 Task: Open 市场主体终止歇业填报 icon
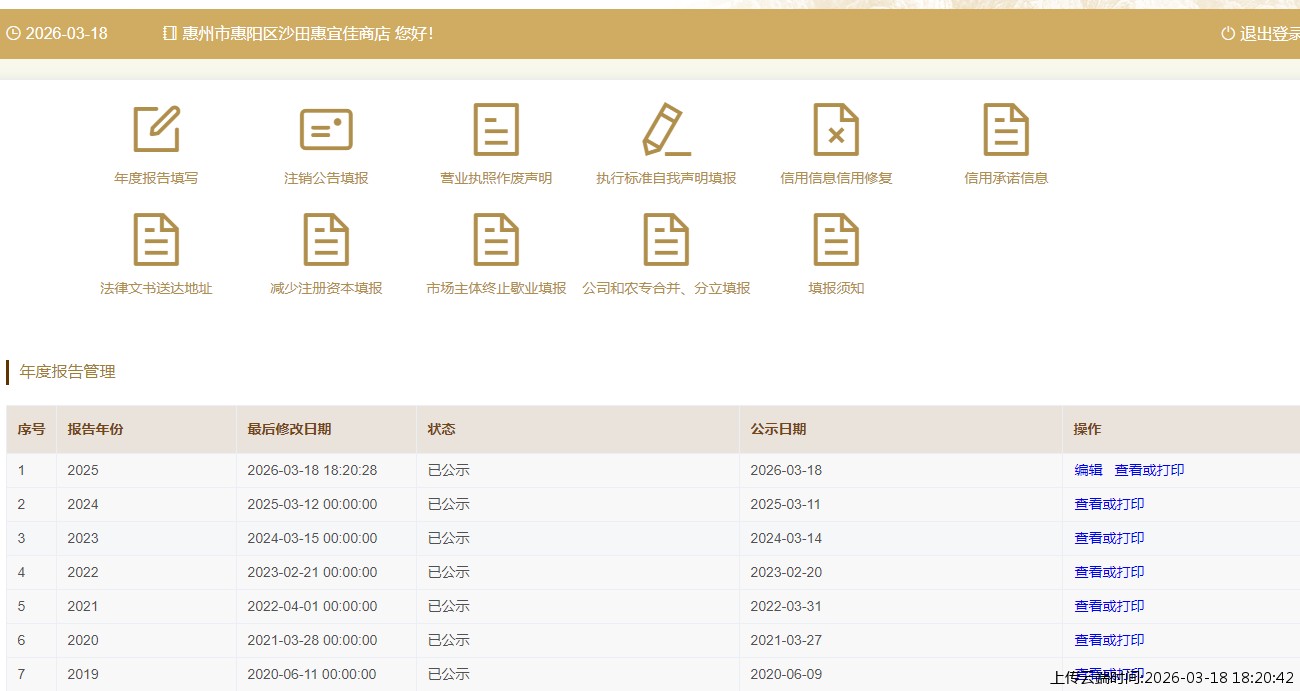pos(496,240)
